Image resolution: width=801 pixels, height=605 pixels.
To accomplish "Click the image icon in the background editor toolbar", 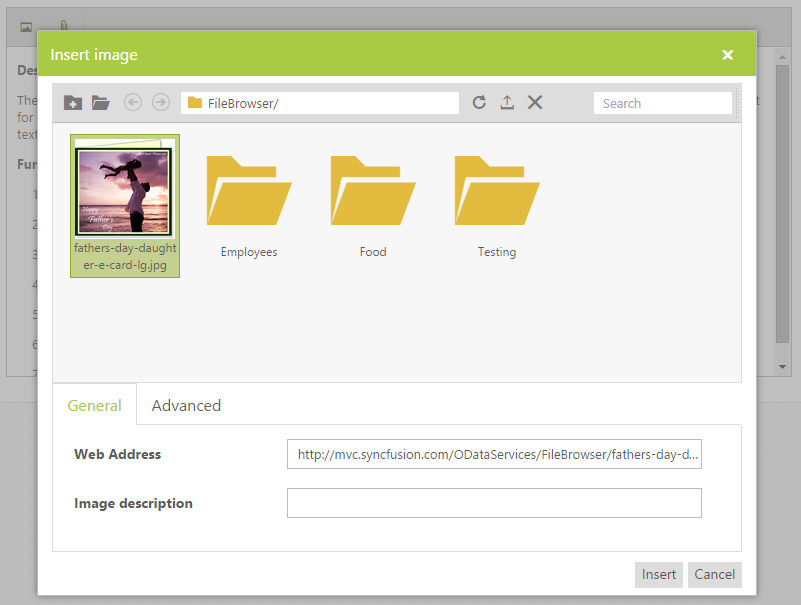I will click(x=26, y=27).
